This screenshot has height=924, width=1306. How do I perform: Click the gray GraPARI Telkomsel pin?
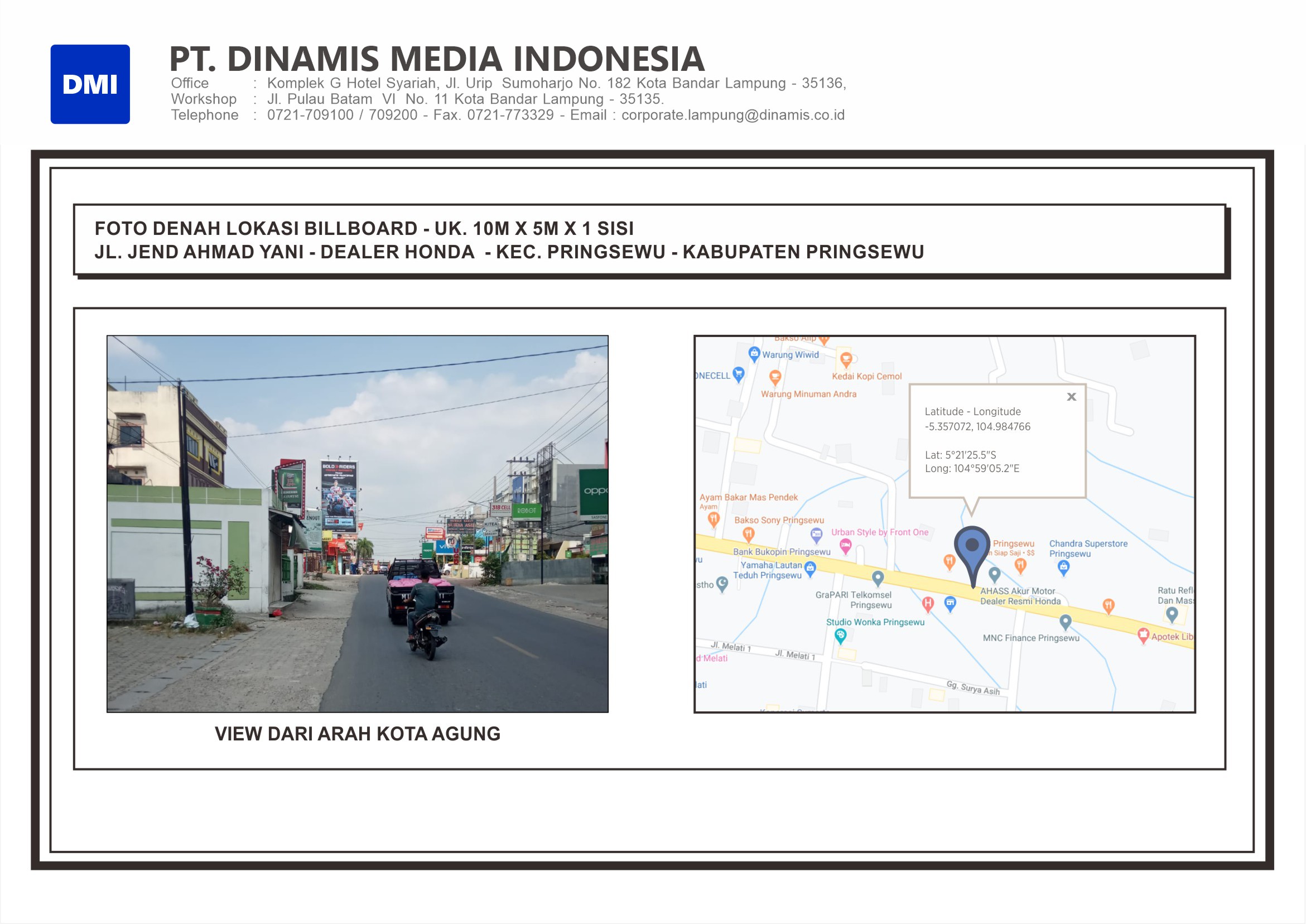pyautogui.click(x=878, y=579)
